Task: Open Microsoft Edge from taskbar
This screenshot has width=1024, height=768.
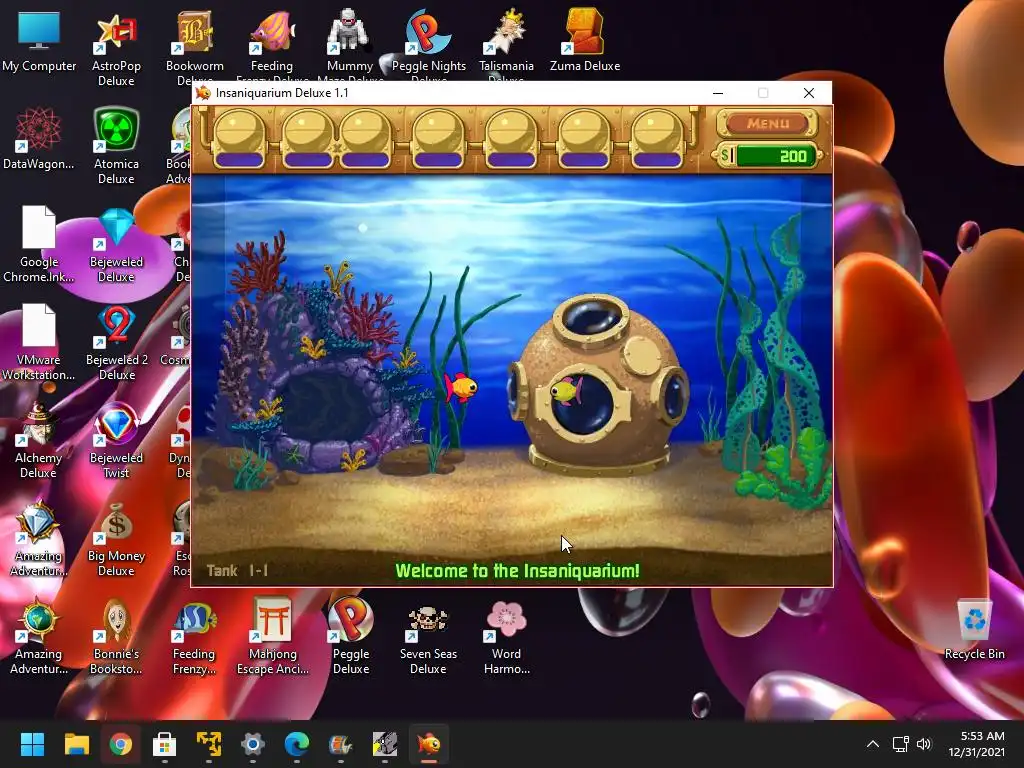Action: click(x=297, y=744)
